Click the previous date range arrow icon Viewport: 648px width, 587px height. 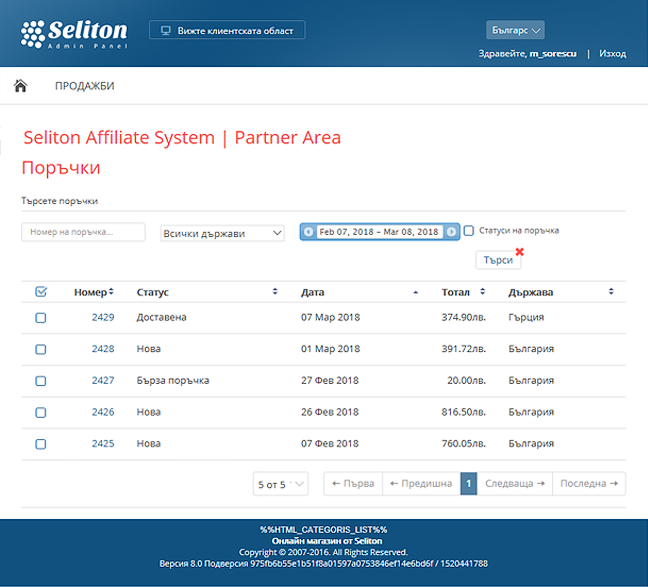pos(308,232)
